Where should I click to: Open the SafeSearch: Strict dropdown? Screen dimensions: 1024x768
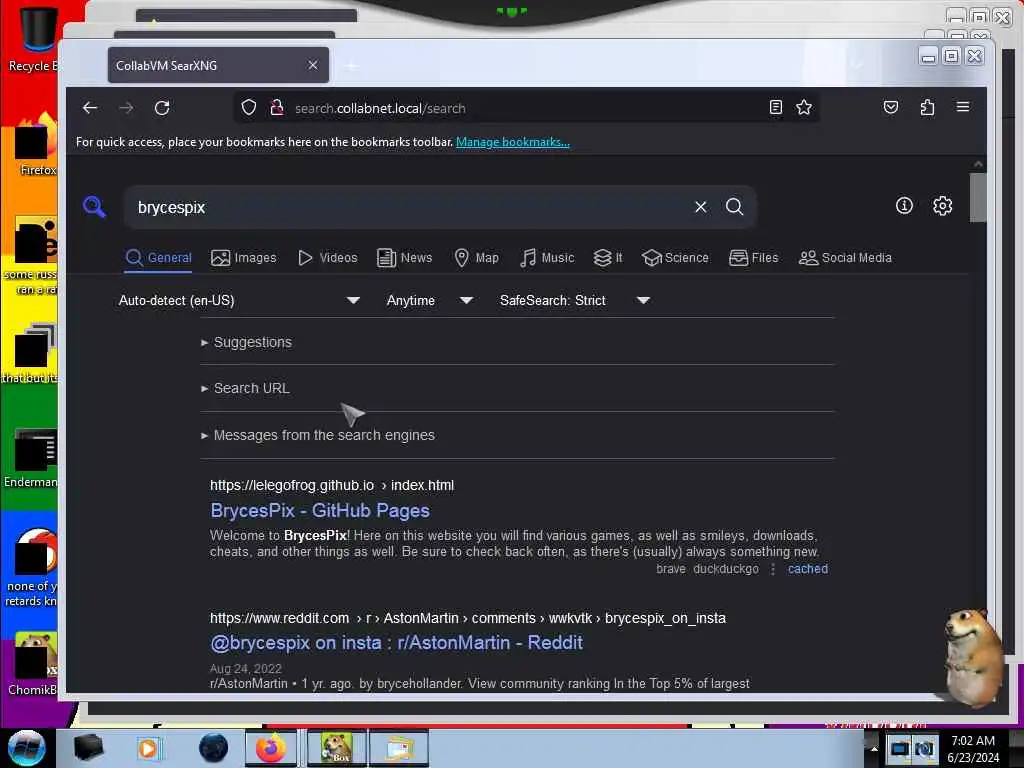tap(575, 300)
